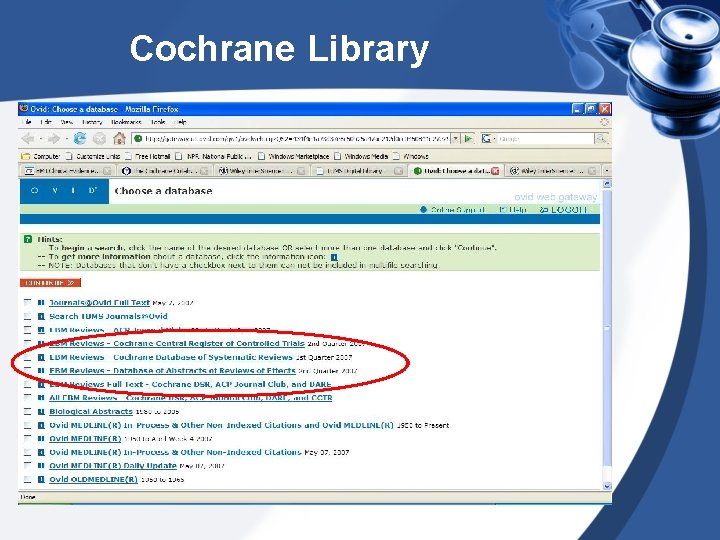The width and height of the screenshot is (720, 540).
Task: Open the File menu
Action: pyautogui.click(x=27, y=122)
